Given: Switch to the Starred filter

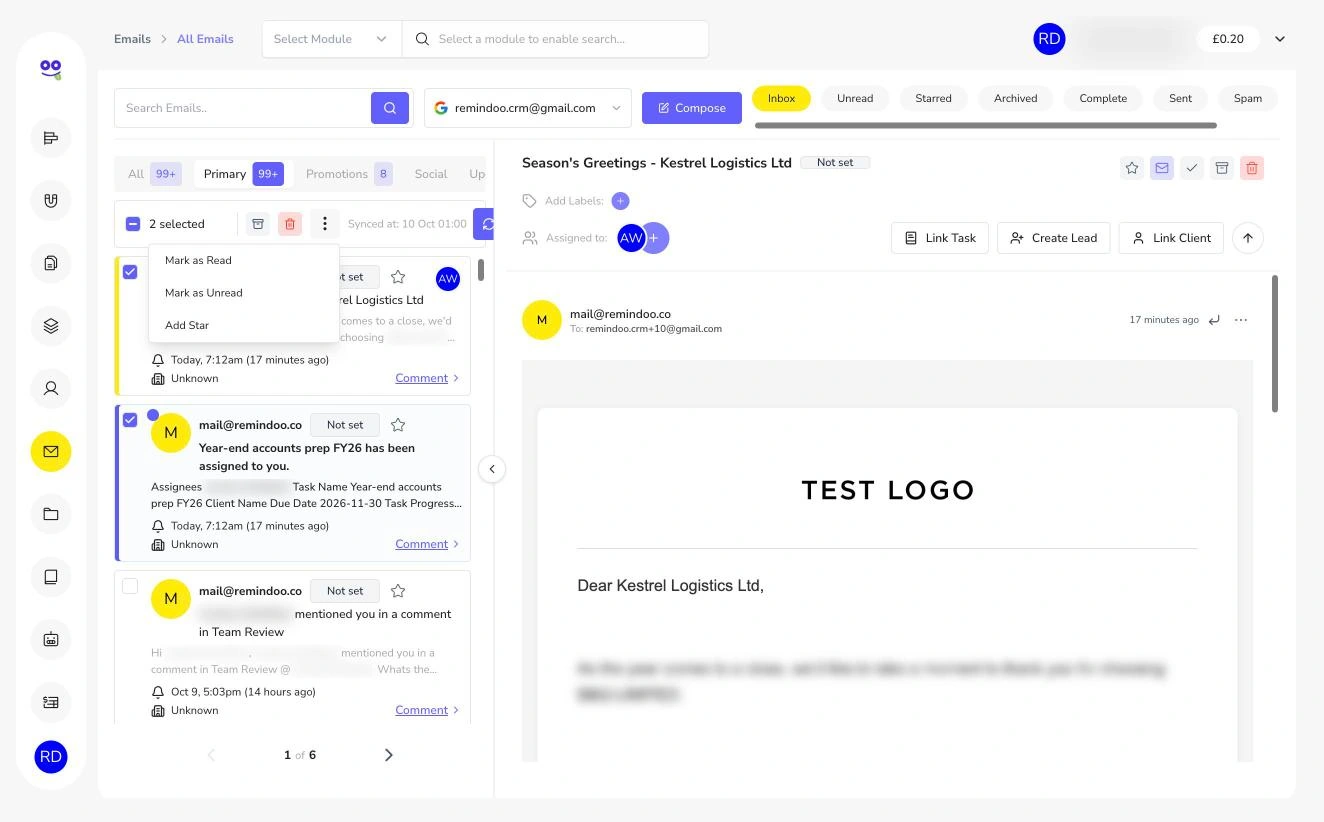Looking at the screenshot, I should (x=933, y=98).
